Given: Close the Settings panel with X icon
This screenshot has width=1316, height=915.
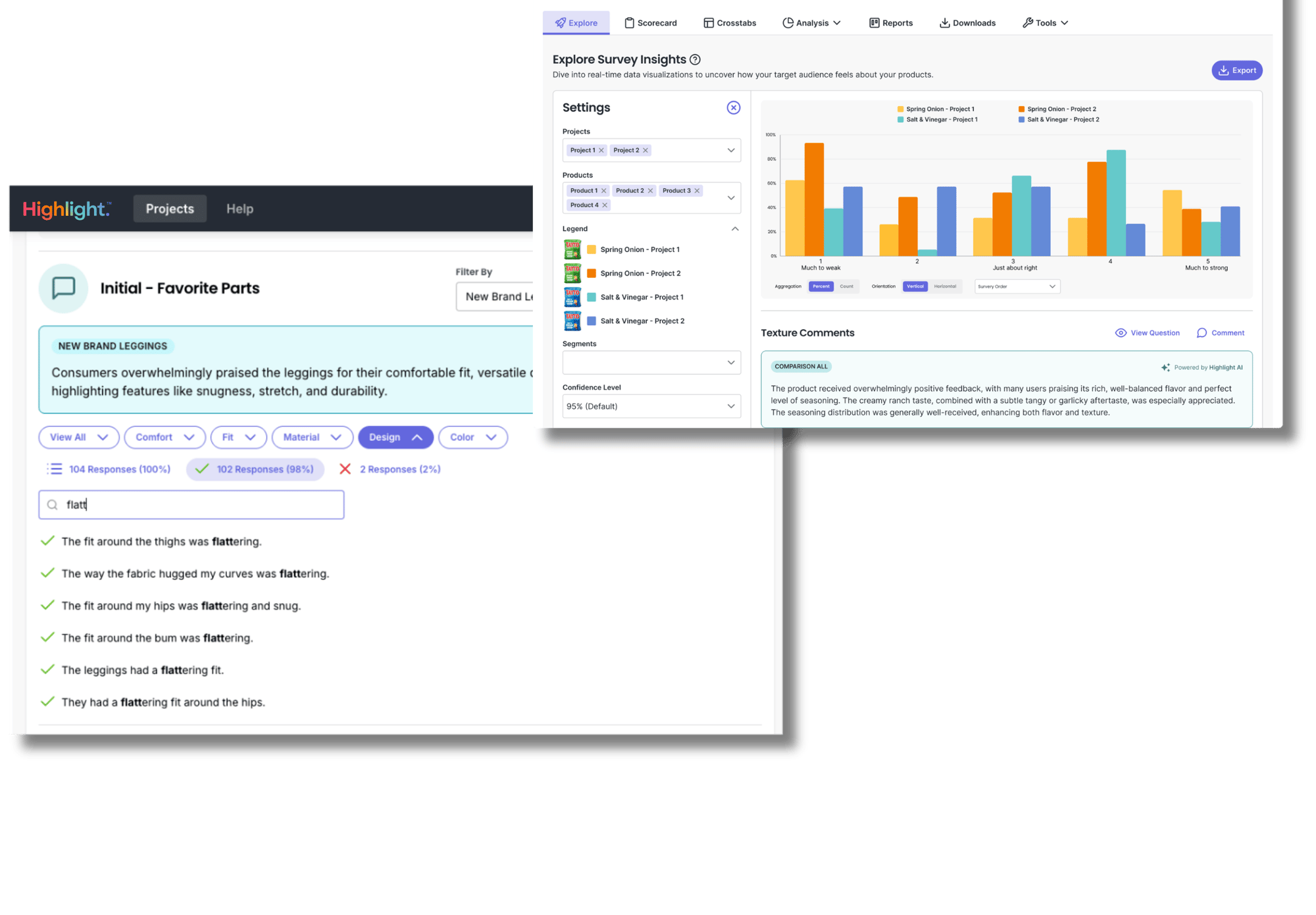Looking at the screenshot, I should pyautogui.click(x=733, y=108).
